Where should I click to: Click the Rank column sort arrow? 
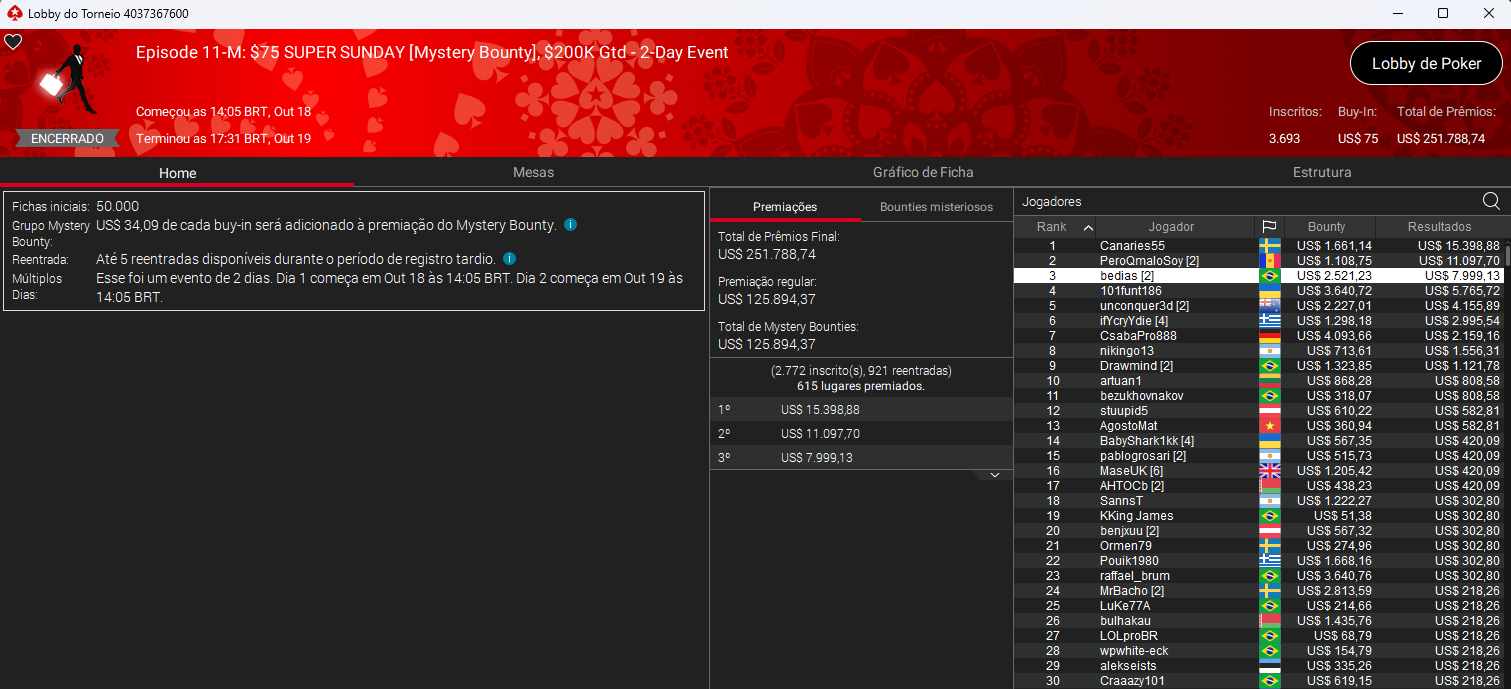[x=1088, y=227]
